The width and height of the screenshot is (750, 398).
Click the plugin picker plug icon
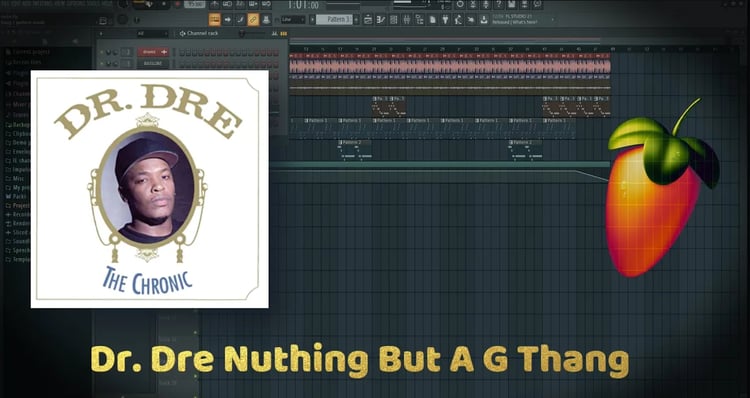[445, 20]
